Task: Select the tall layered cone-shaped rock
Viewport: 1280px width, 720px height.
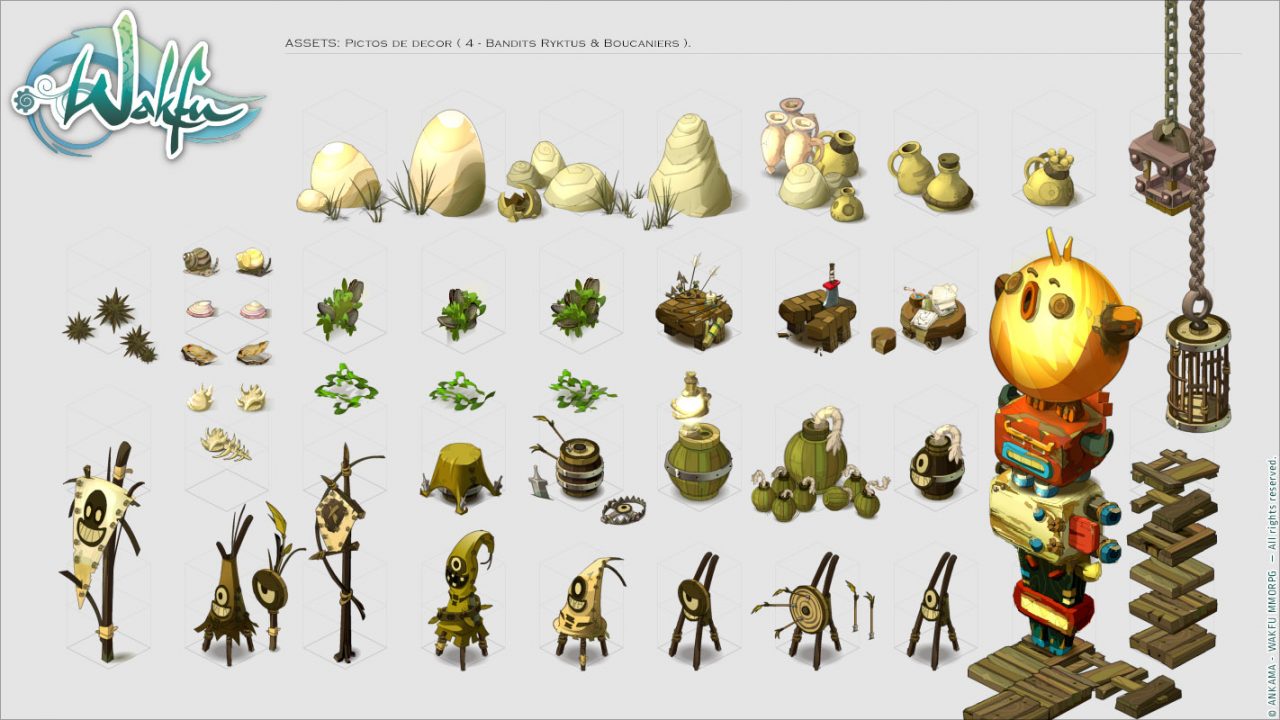Action: click(x=690, y=165)
